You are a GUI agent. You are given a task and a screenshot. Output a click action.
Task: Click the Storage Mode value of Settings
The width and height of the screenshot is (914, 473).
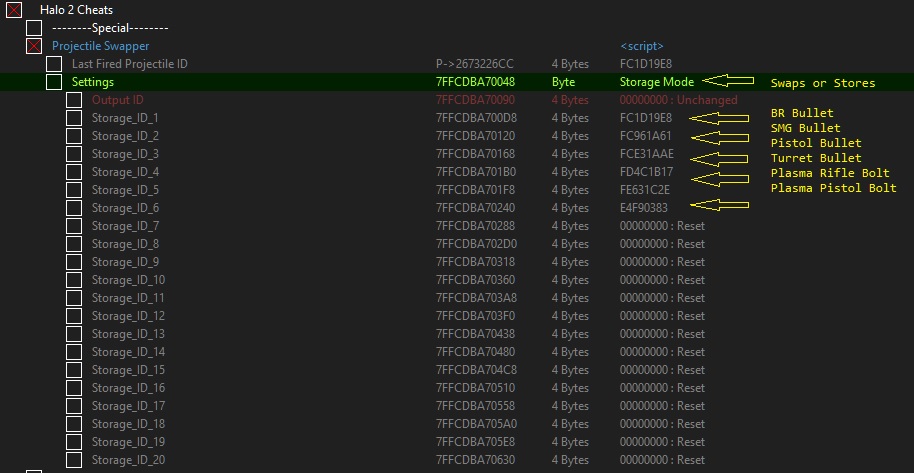(656, 82)
